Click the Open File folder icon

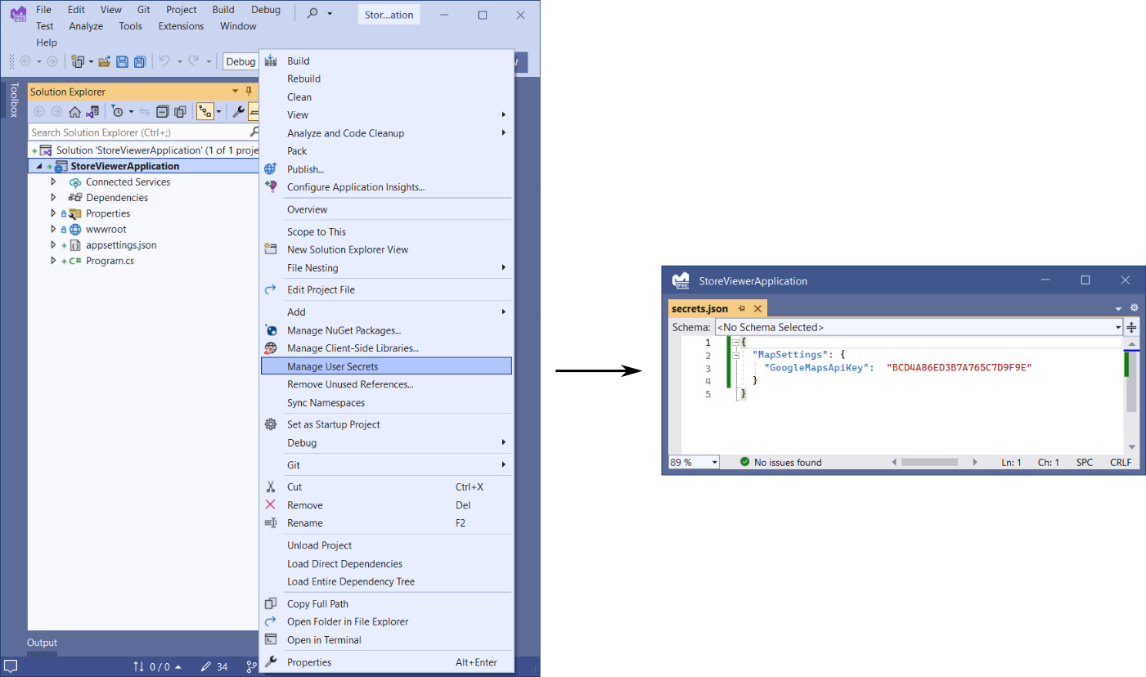[x=105, y=62]
